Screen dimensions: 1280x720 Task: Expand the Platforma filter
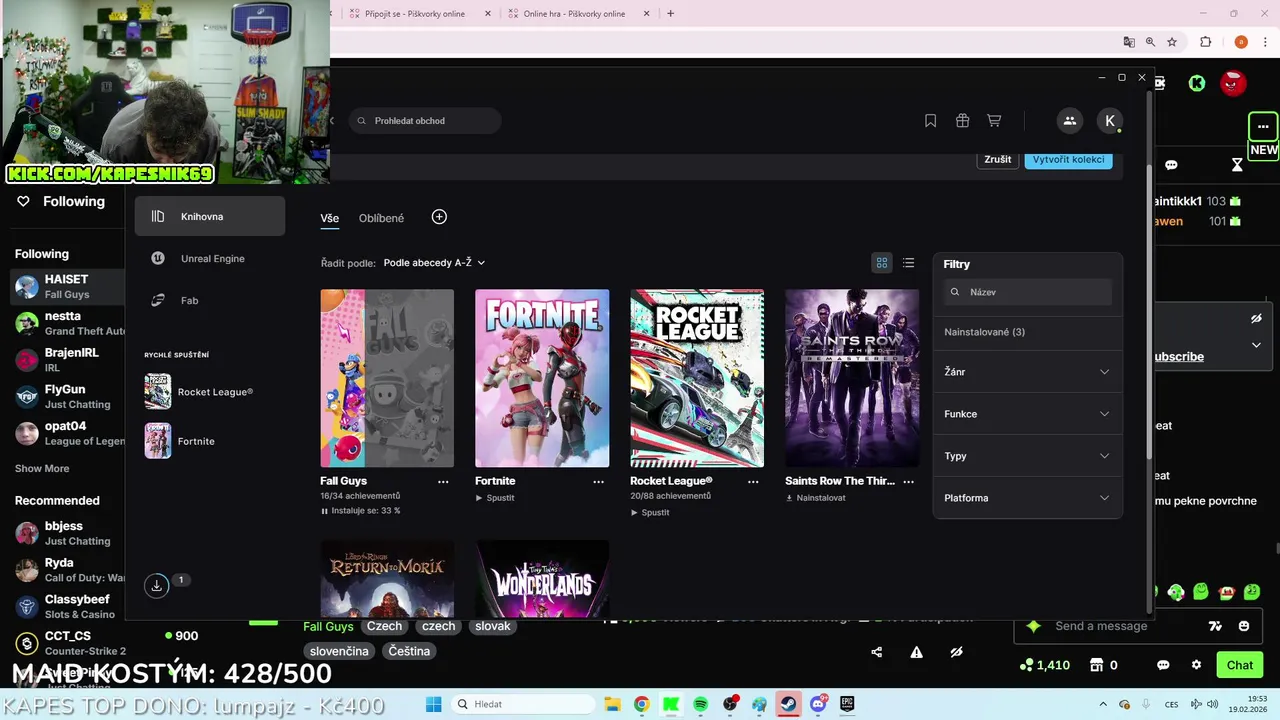pos(1027,498)
